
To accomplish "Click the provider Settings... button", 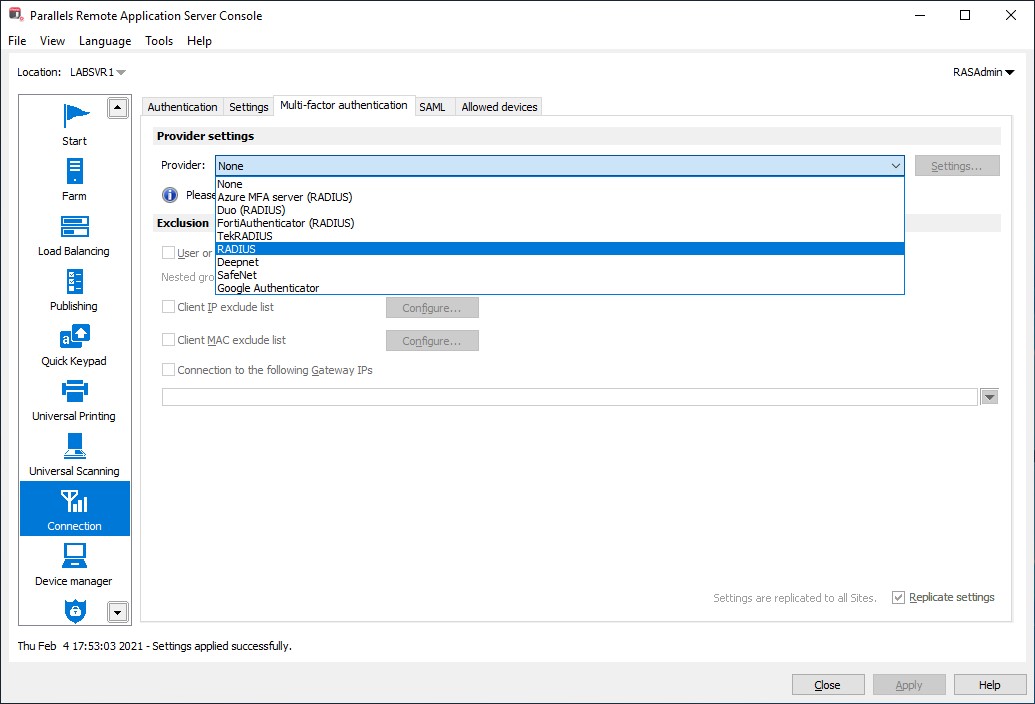I will coord(956,166).
